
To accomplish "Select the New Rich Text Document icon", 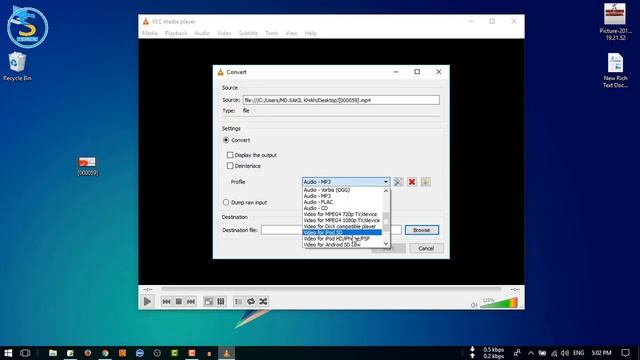I will [616, 70].
